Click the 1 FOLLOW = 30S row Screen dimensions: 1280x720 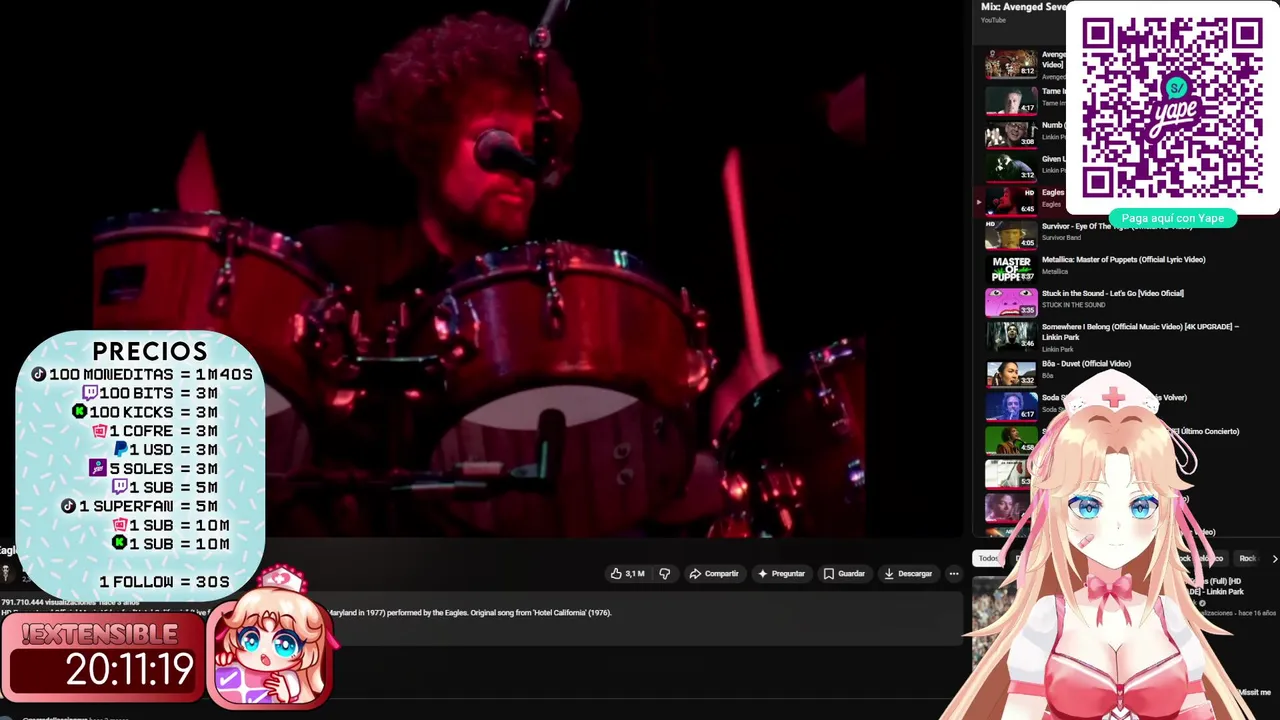coord(164,582)
